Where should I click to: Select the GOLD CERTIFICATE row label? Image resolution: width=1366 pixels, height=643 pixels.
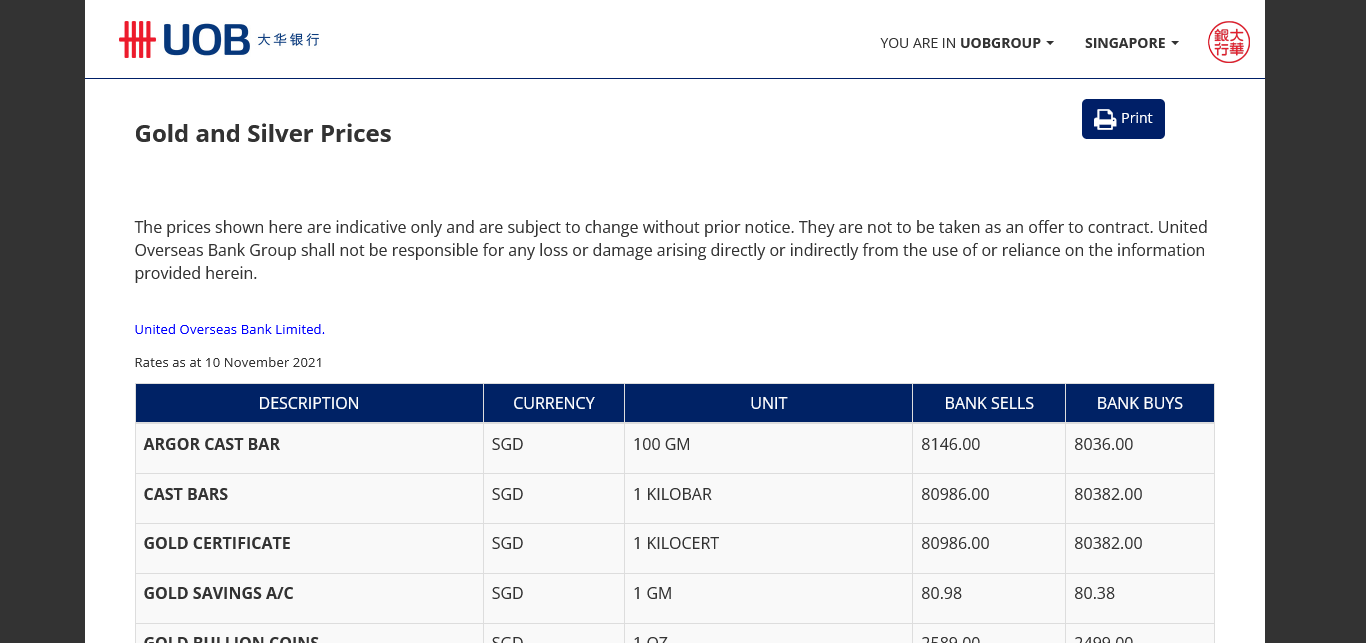(x=217, y=543)
